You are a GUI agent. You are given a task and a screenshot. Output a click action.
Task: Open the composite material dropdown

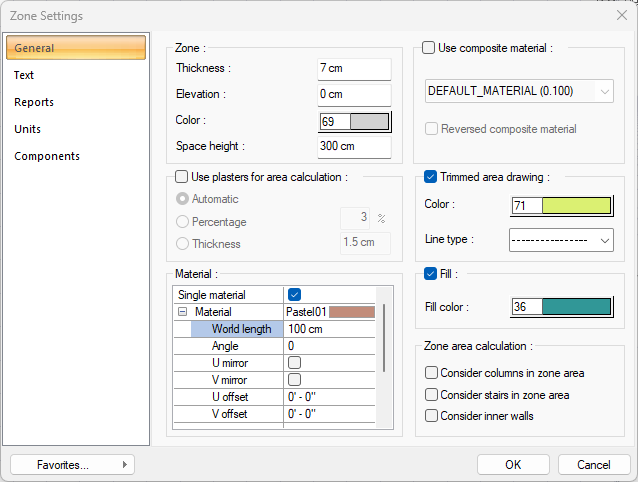[x=519, y=92]
